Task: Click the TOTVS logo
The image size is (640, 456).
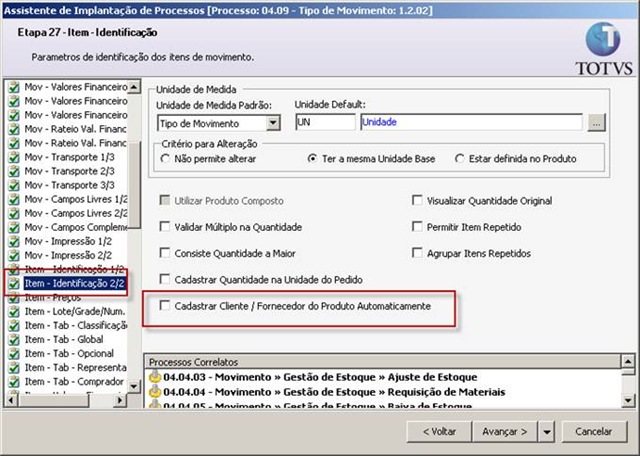Action: 604,49
